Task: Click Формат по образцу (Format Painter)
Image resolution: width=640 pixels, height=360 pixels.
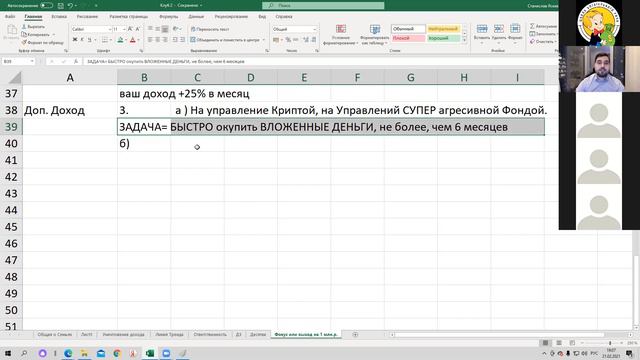Action: [x=42, y=42]
